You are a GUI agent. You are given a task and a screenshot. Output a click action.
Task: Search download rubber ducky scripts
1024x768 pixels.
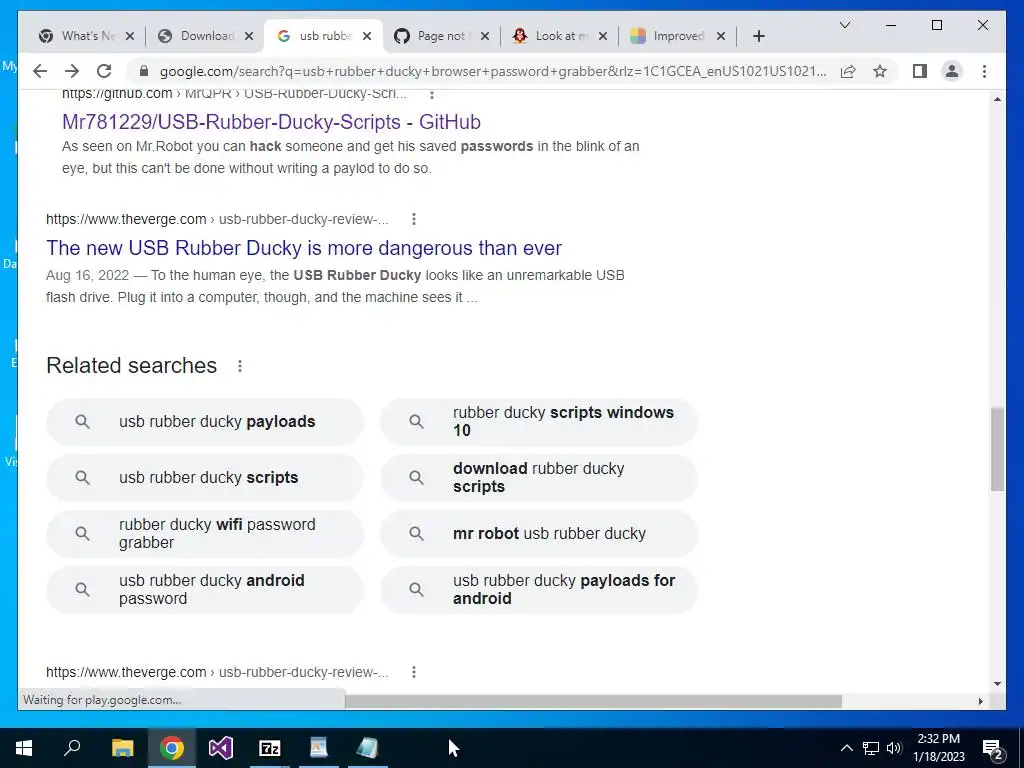[x=539, y=478]
